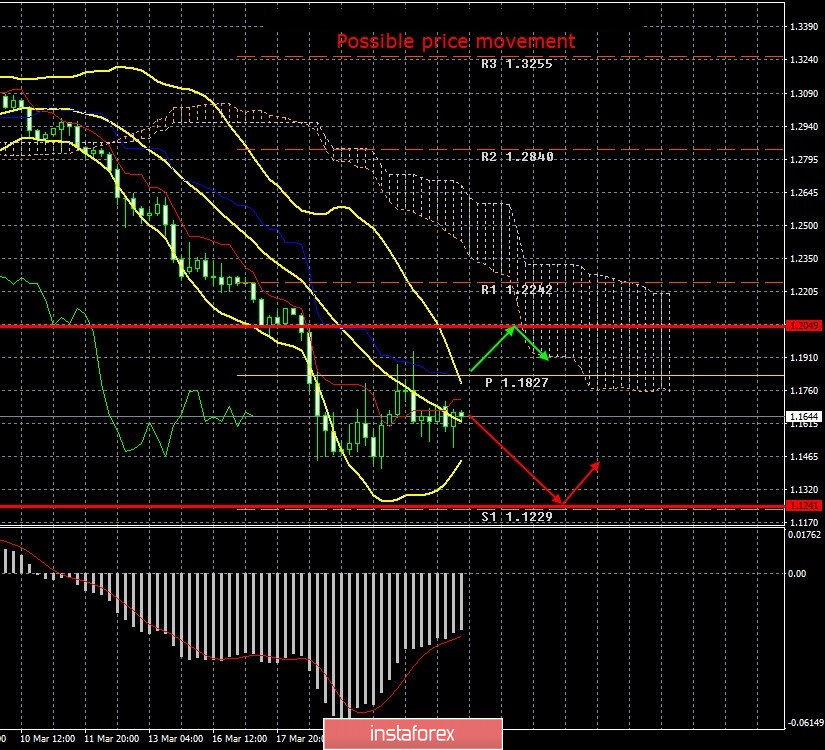Click the 1.2500 price axis value

[804, 226]
